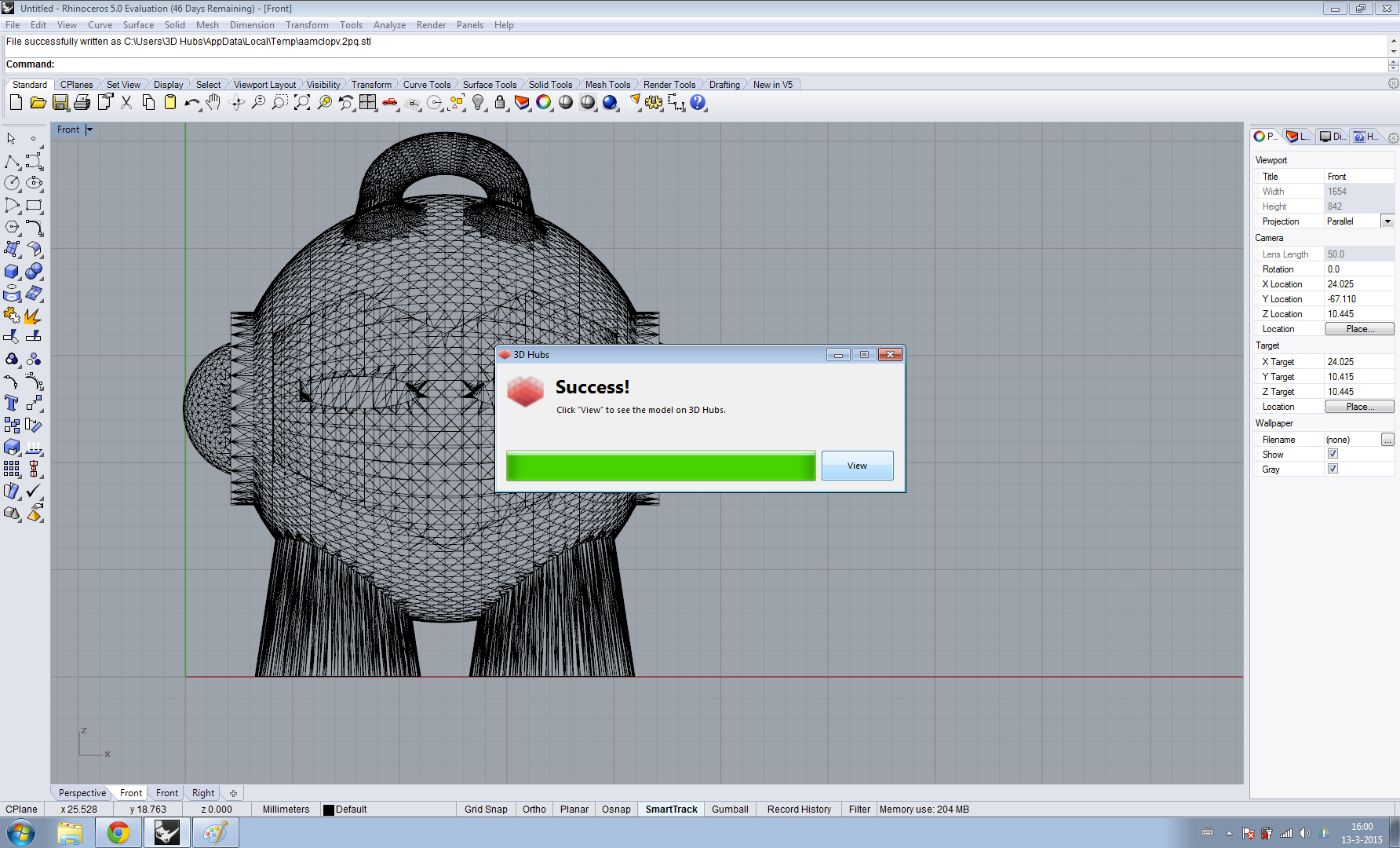Screen dimensions: 1400x848
Task: Open the Rhino Help question-mark icon
Action: coord(698,103)
